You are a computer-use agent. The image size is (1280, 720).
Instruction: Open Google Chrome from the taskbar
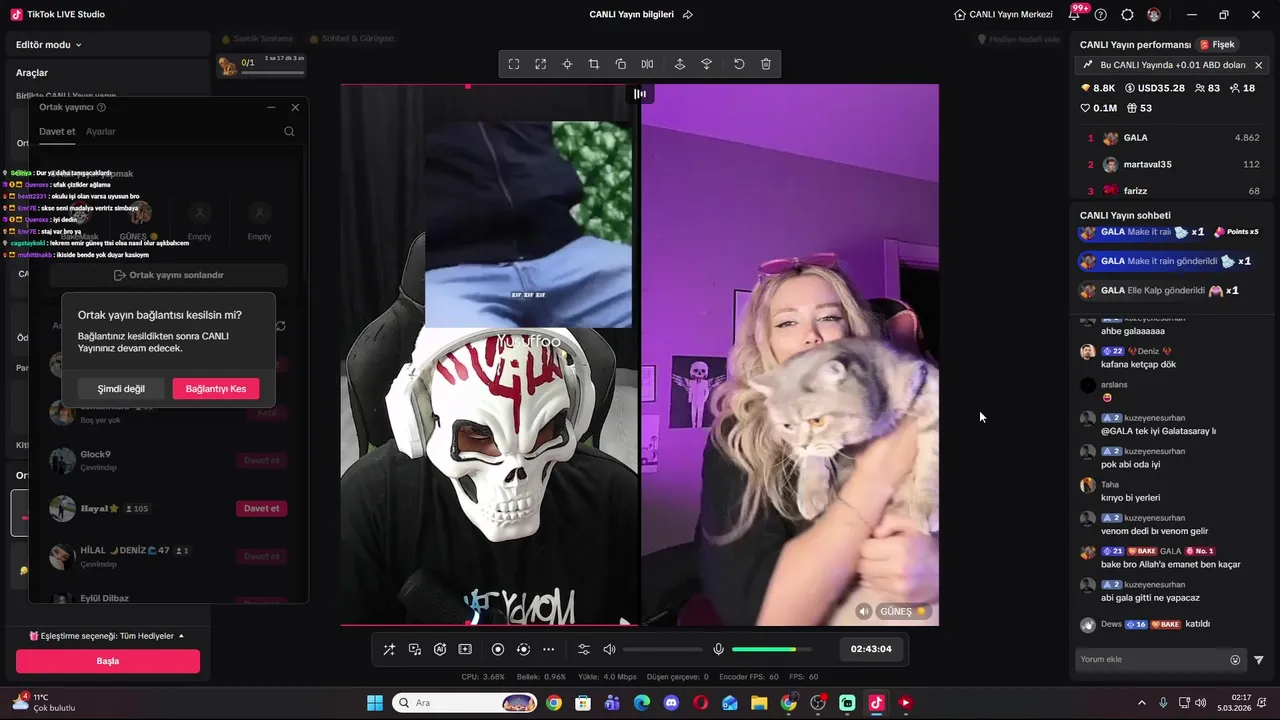click(x=554, y=703)
